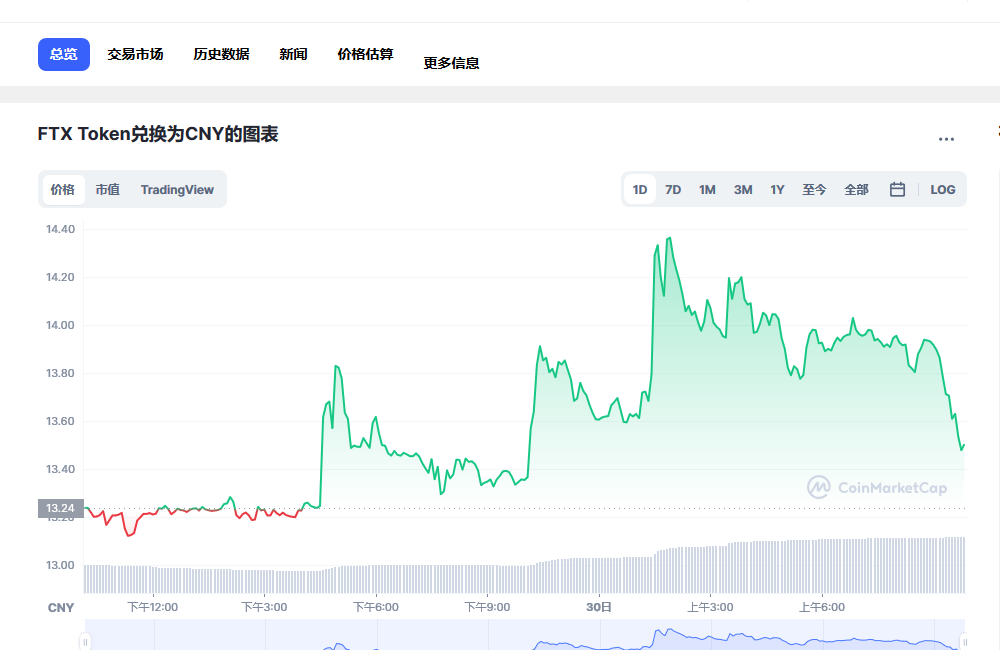
Task: Click the 下午6:00 x-axis label
Action: [x=376, y=607]
